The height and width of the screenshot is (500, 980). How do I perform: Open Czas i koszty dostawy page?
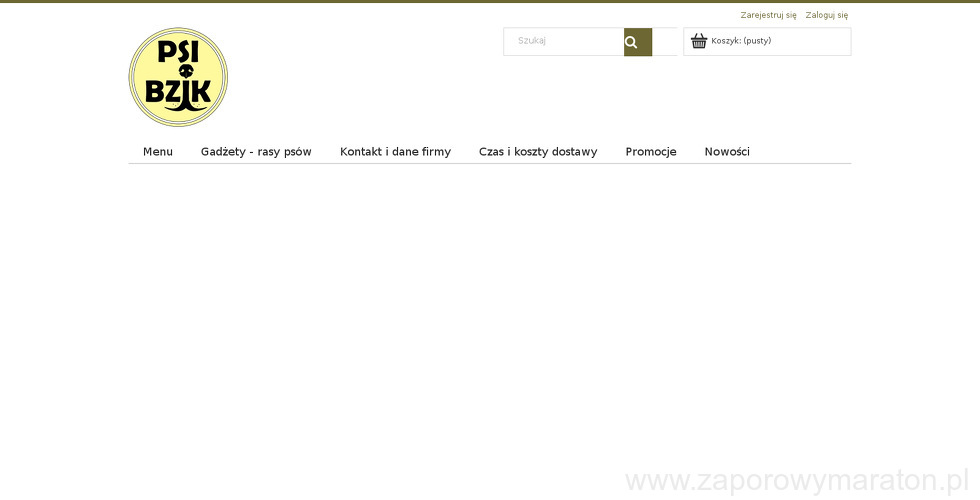(538, 152)
